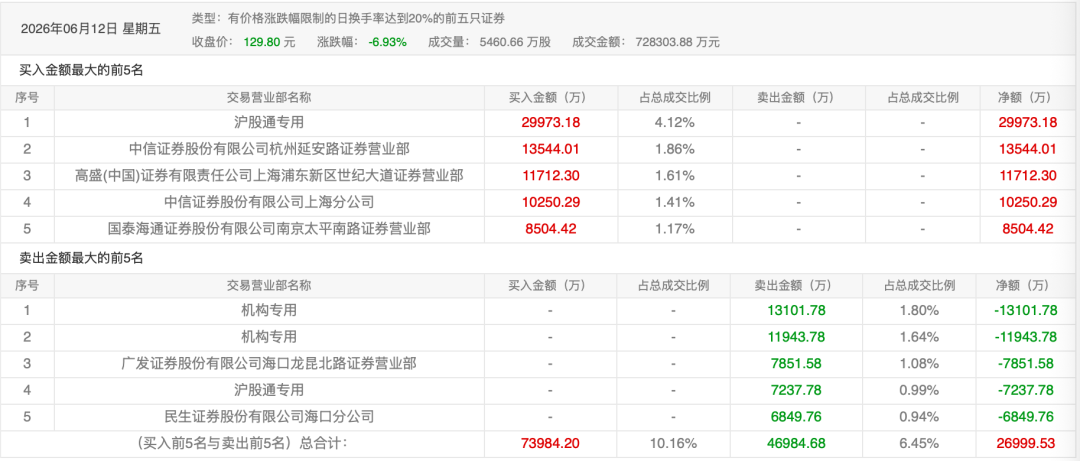Image resolution: width=1080 pixels, height=461 pixels.
Task: Click buy amount 11712.30 in 买入金额 column
Action: coord(551,176)
